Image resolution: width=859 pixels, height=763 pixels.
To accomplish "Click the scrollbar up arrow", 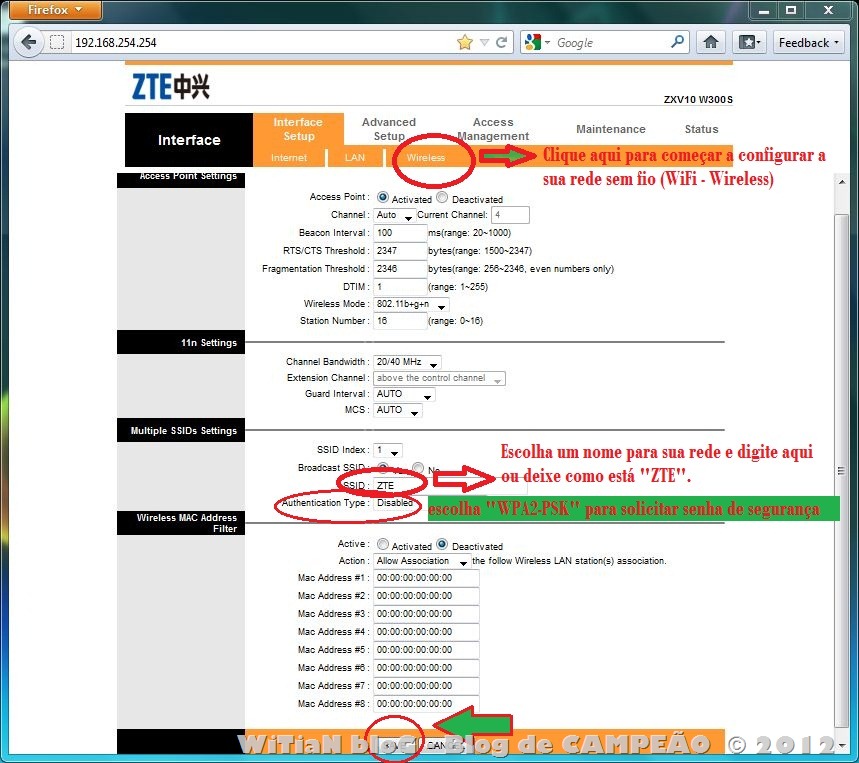I will click(842, 181).
